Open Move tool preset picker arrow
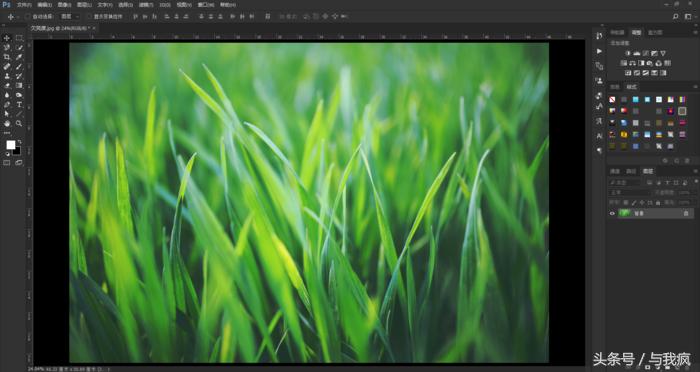 18,17
